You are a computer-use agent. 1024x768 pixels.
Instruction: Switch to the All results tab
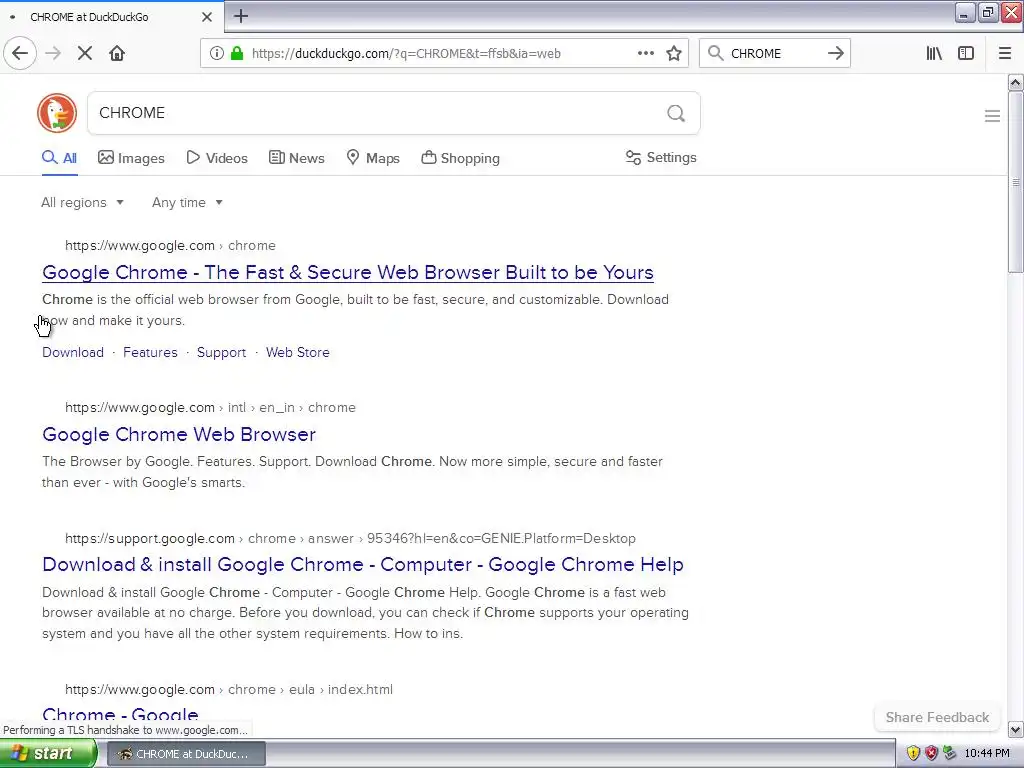pyautogui.click(x=59, y=158)
